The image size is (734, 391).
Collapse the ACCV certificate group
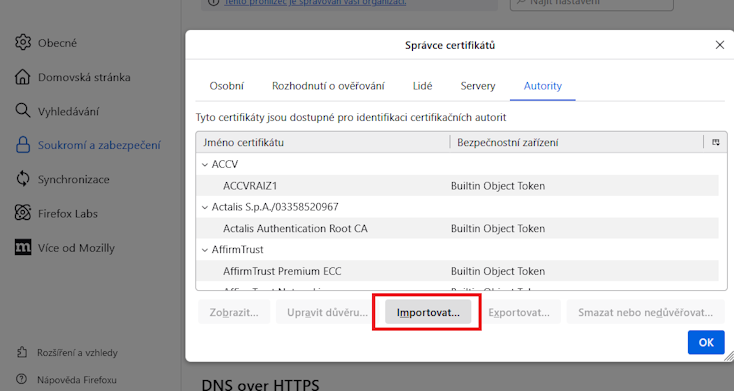(205, 164)
